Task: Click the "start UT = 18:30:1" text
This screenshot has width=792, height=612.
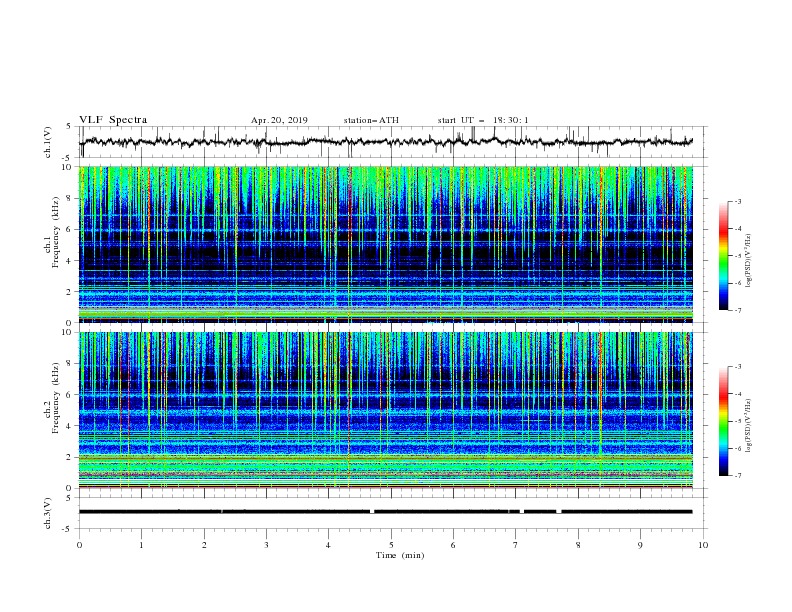Action: tap(483, 120)
